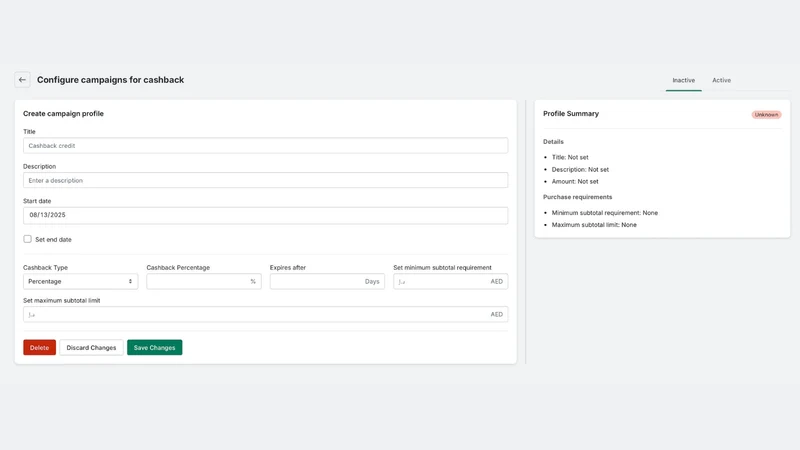Select the 'Title: Not set' summary line
This screenshot has width=800, height=450.
click(x=570, y=157)
